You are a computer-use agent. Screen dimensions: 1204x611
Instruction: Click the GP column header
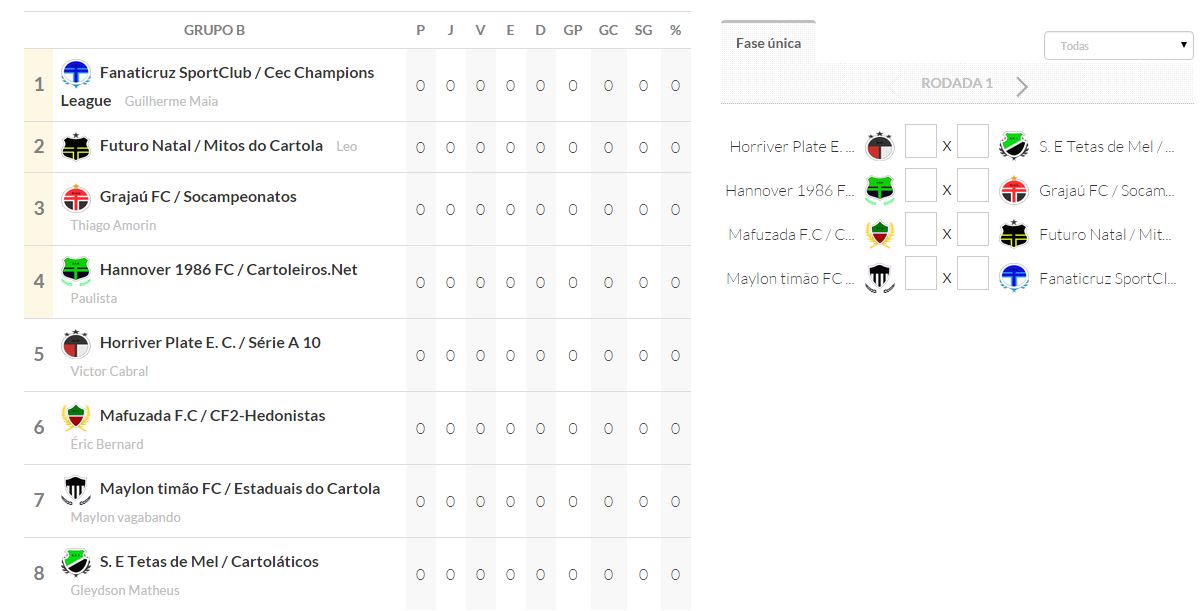(x=573, y=30)
